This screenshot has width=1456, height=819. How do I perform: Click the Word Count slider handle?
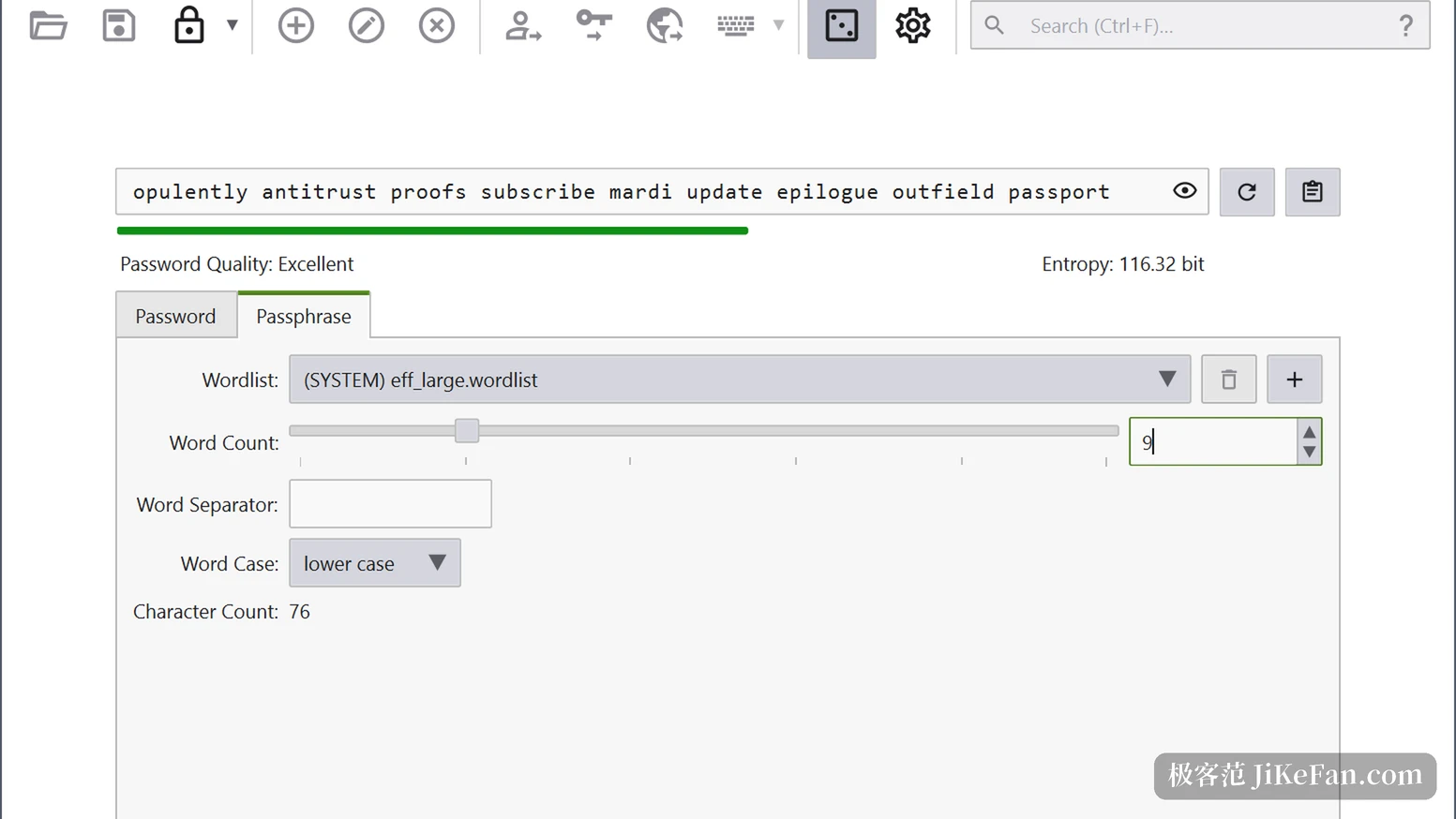[467, 430]
